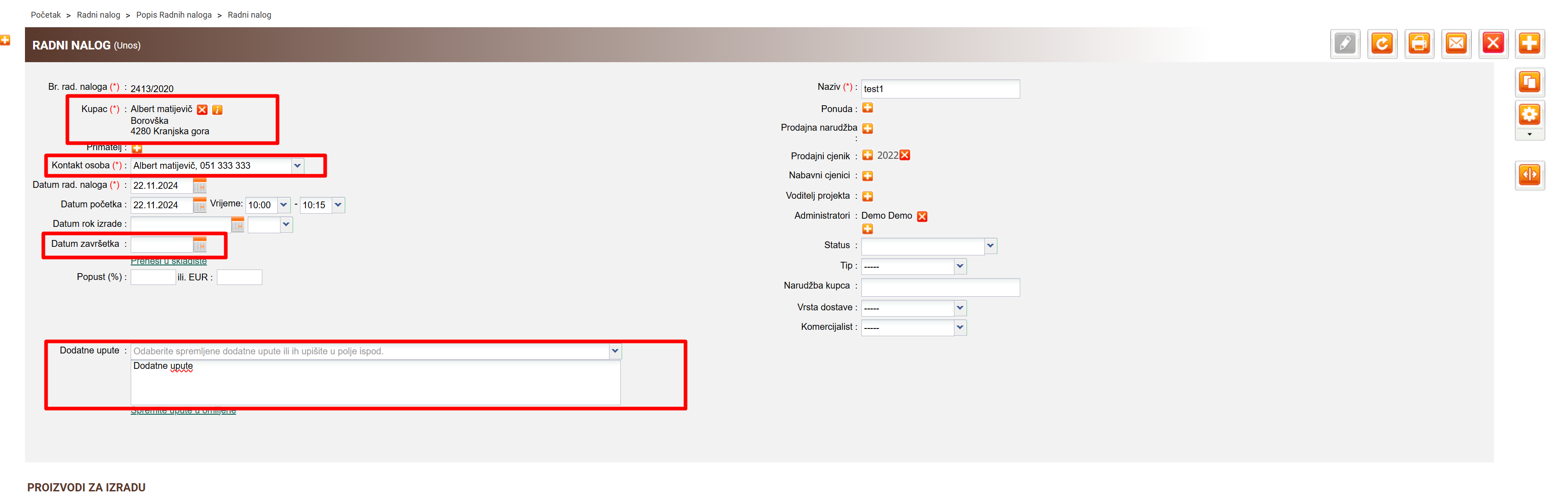
Task: Click the orange copy document icon
Action: [x=1529, y=82]
